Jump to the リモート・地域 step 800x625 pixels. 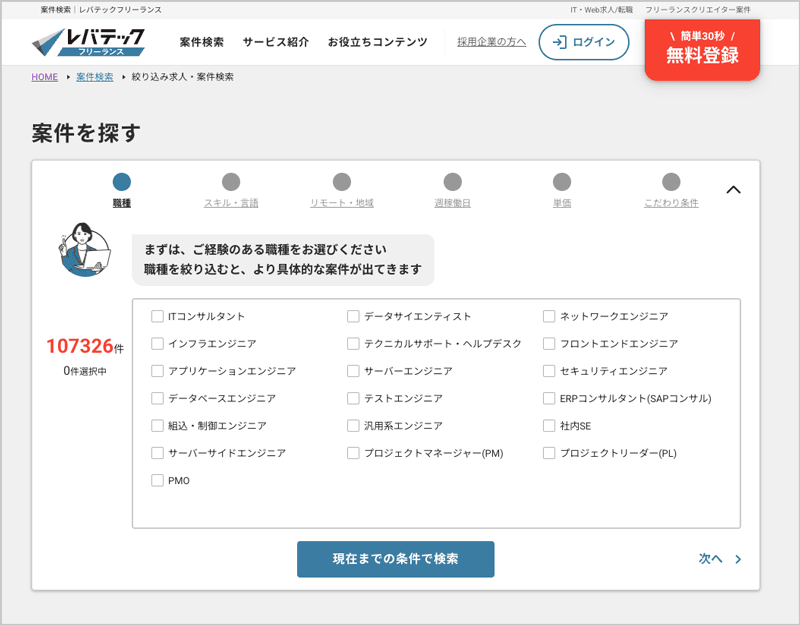(x=341, y=183)
